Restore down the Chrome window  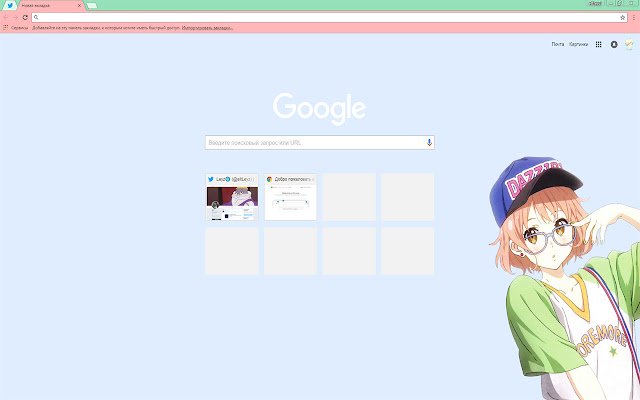click(x=620, y=3)
